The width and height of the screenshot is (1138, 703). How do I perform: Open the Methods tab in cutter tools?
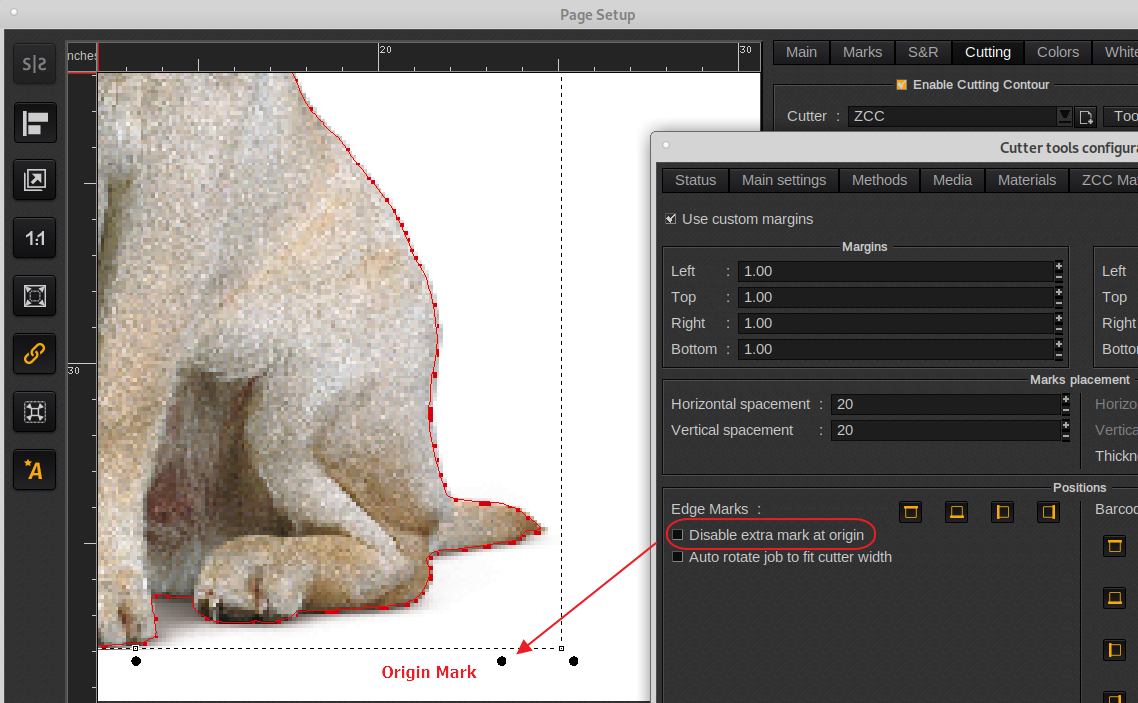pyautogui.click(x=879, y=180)
